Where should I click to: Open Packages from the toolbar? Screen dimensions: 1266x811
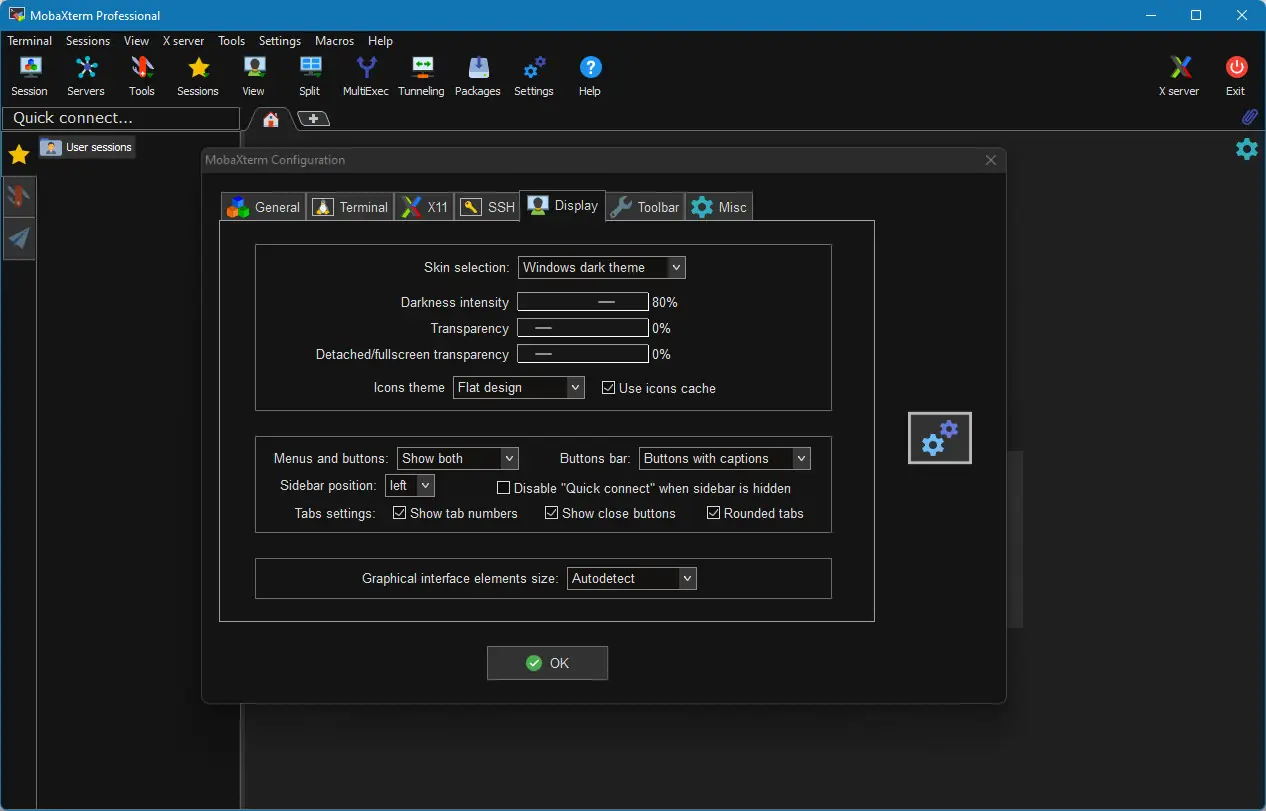(x=478, y=76)
